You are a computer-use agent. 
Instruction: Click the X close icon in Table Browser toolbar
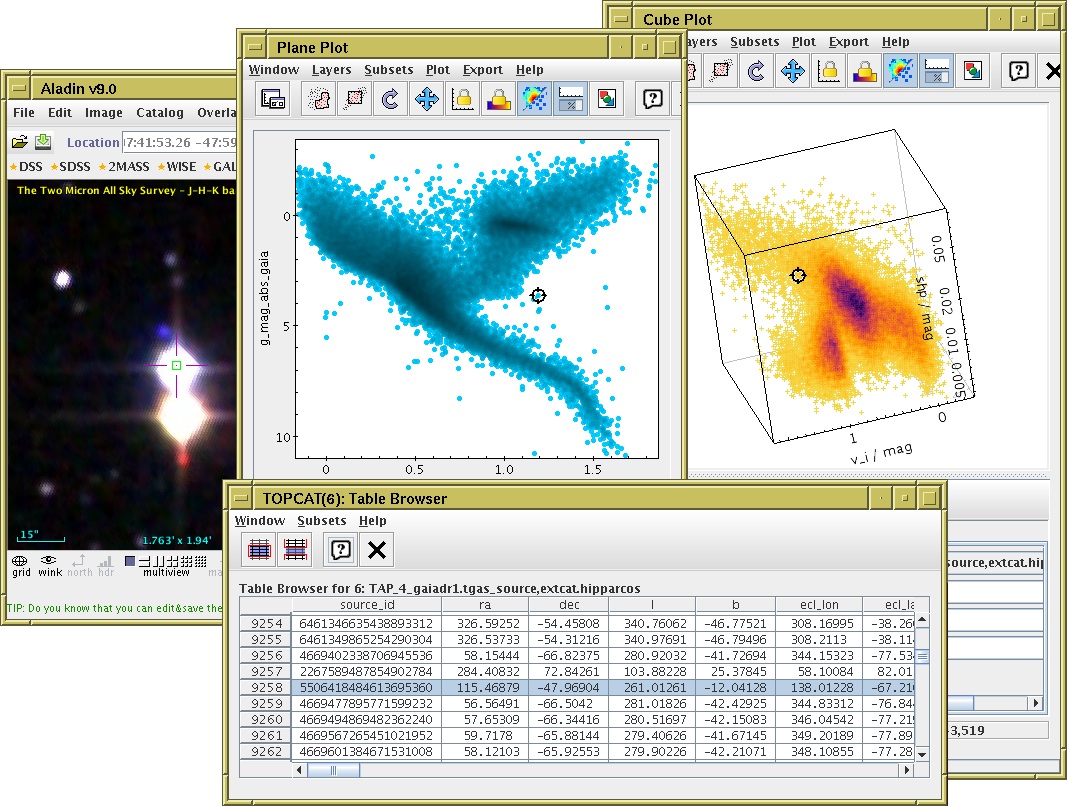point(376,549)
